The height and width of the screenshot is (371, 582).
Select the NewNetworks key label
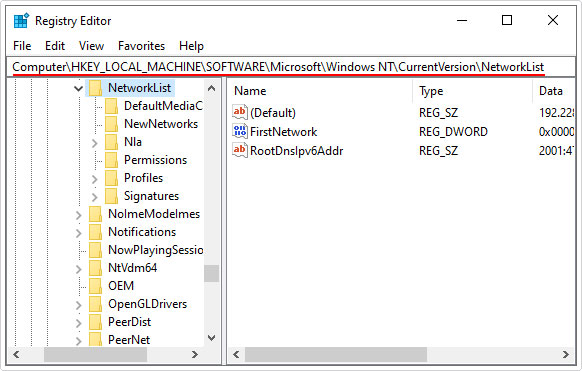point(161,124)
